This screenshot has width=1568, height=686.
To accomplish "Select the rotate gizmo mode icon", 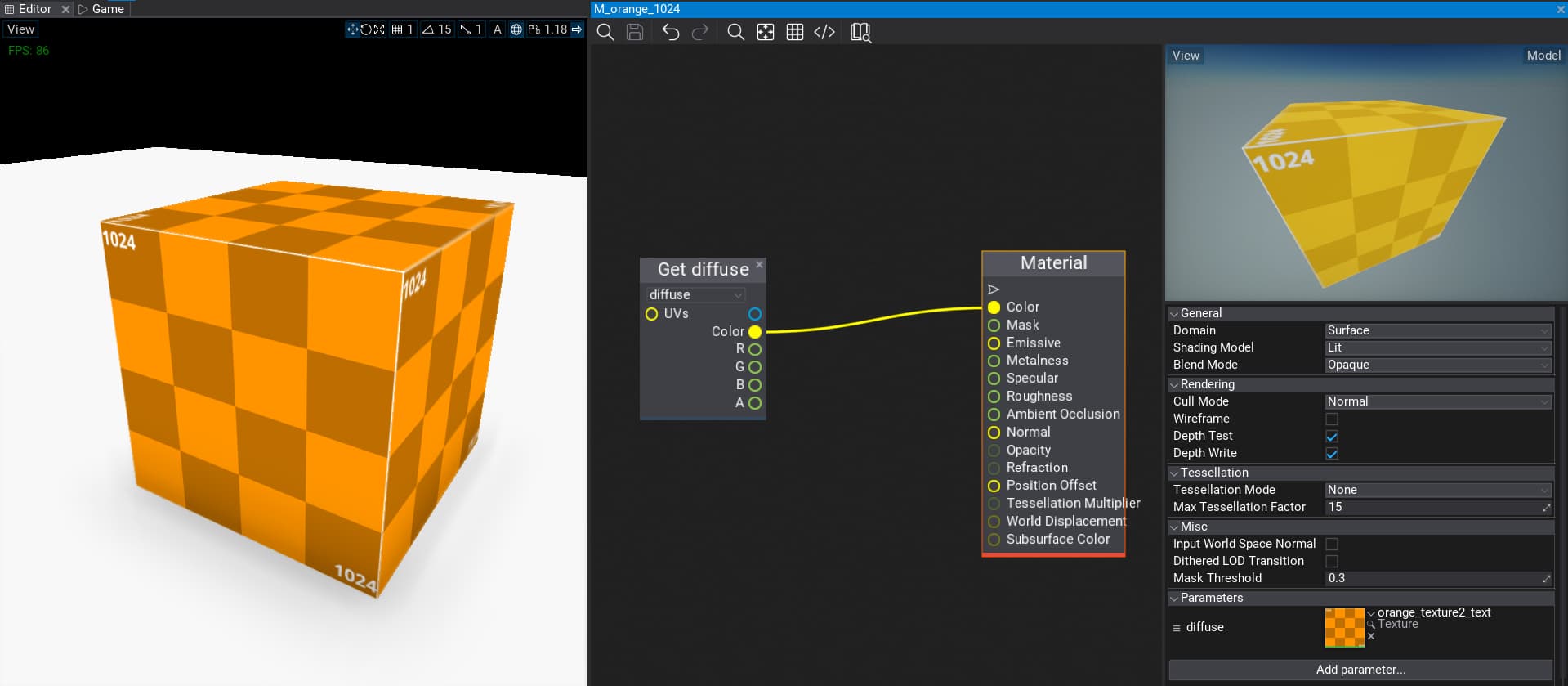I will tap(366, 29).
